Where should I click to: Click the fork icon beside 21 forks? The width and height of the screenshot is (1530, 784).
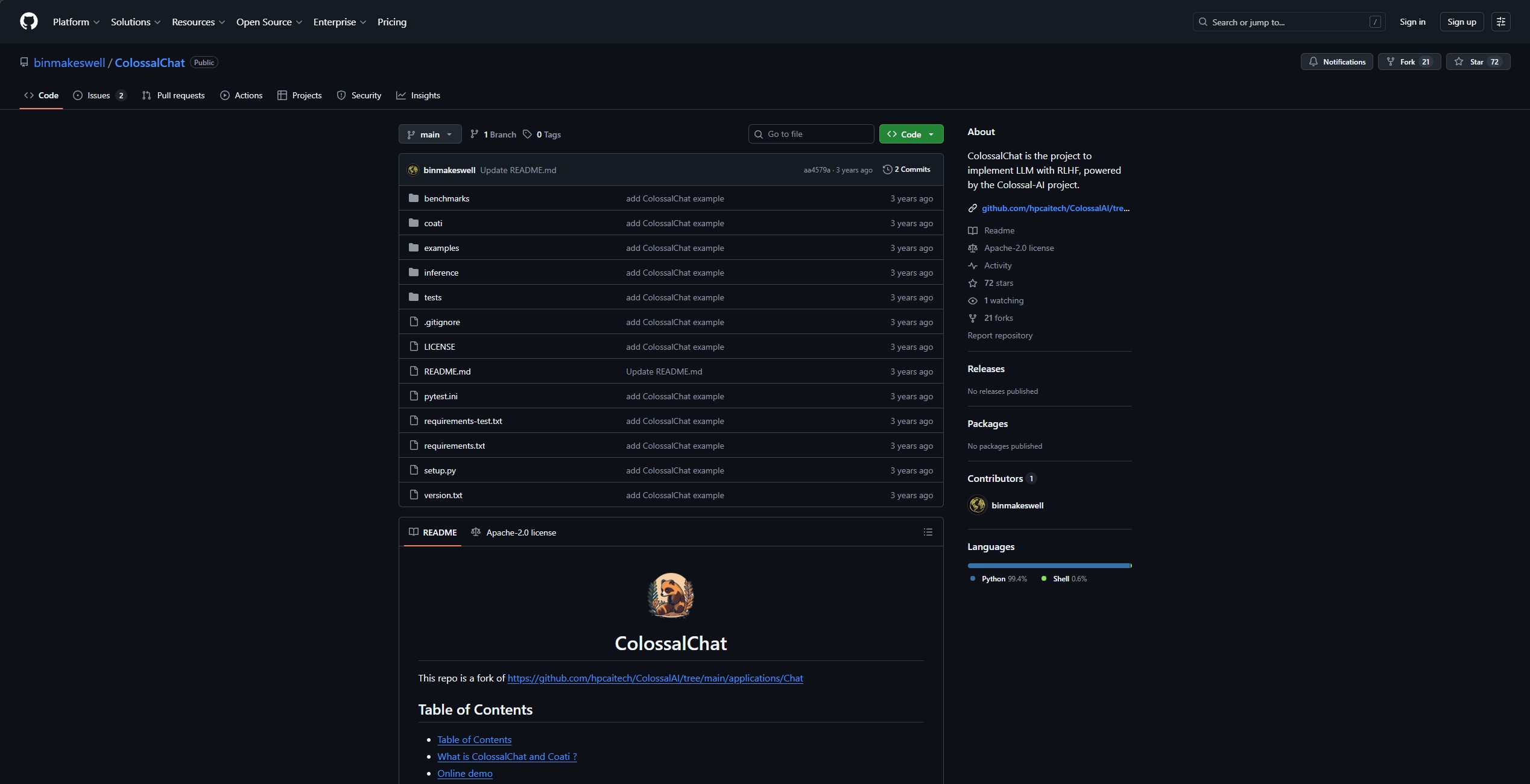pos(973,318)
